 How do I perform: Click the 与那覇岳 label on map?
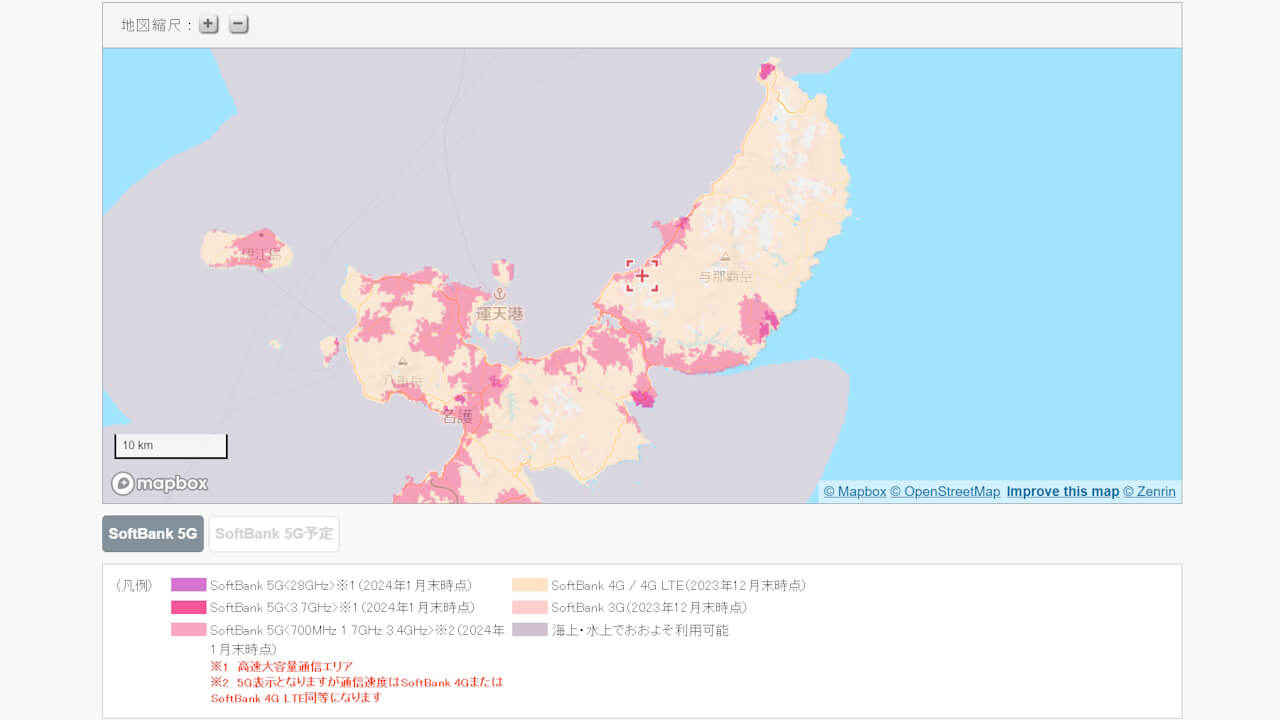click(x=725, y=276)
